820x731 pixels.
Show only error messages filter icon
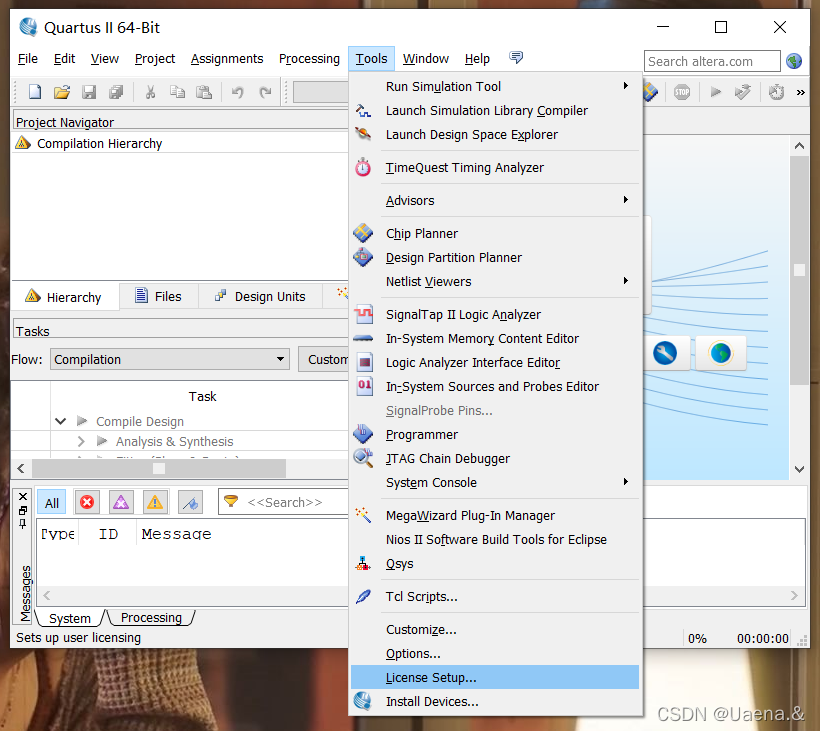point(87,502)
